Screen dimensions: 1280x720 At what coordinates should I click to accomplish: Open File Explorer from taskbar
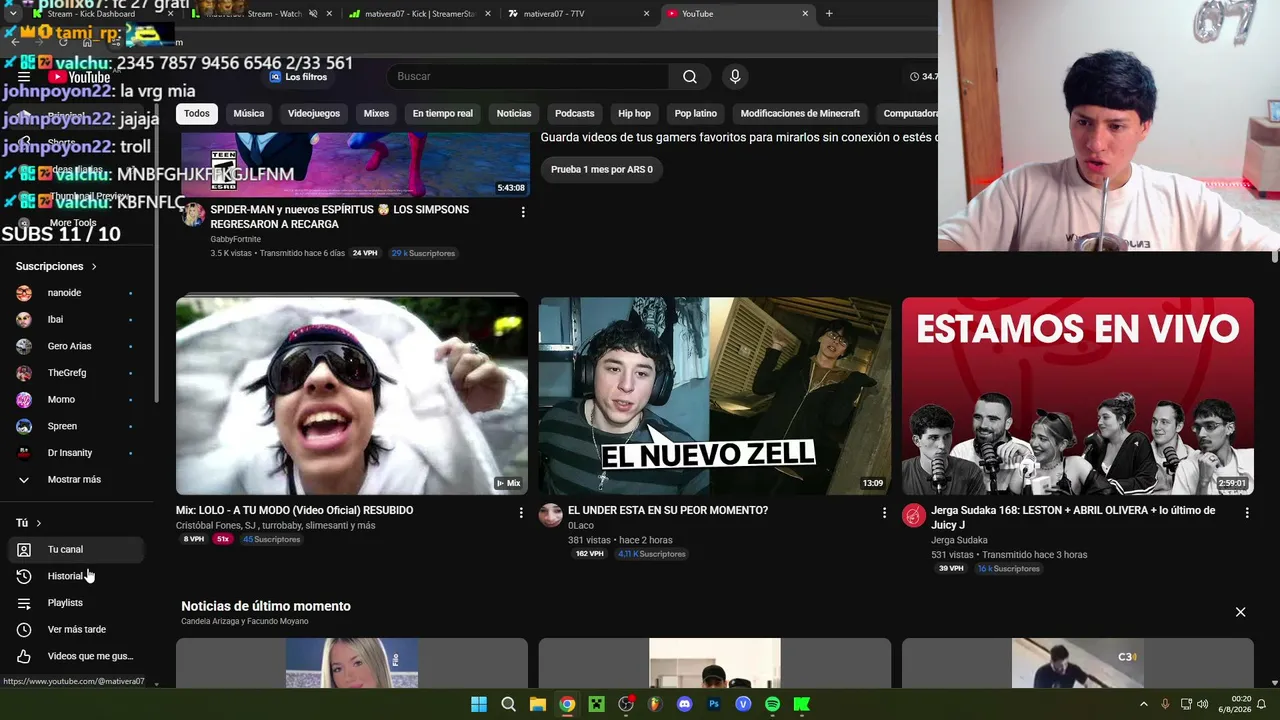coord(537,704)
